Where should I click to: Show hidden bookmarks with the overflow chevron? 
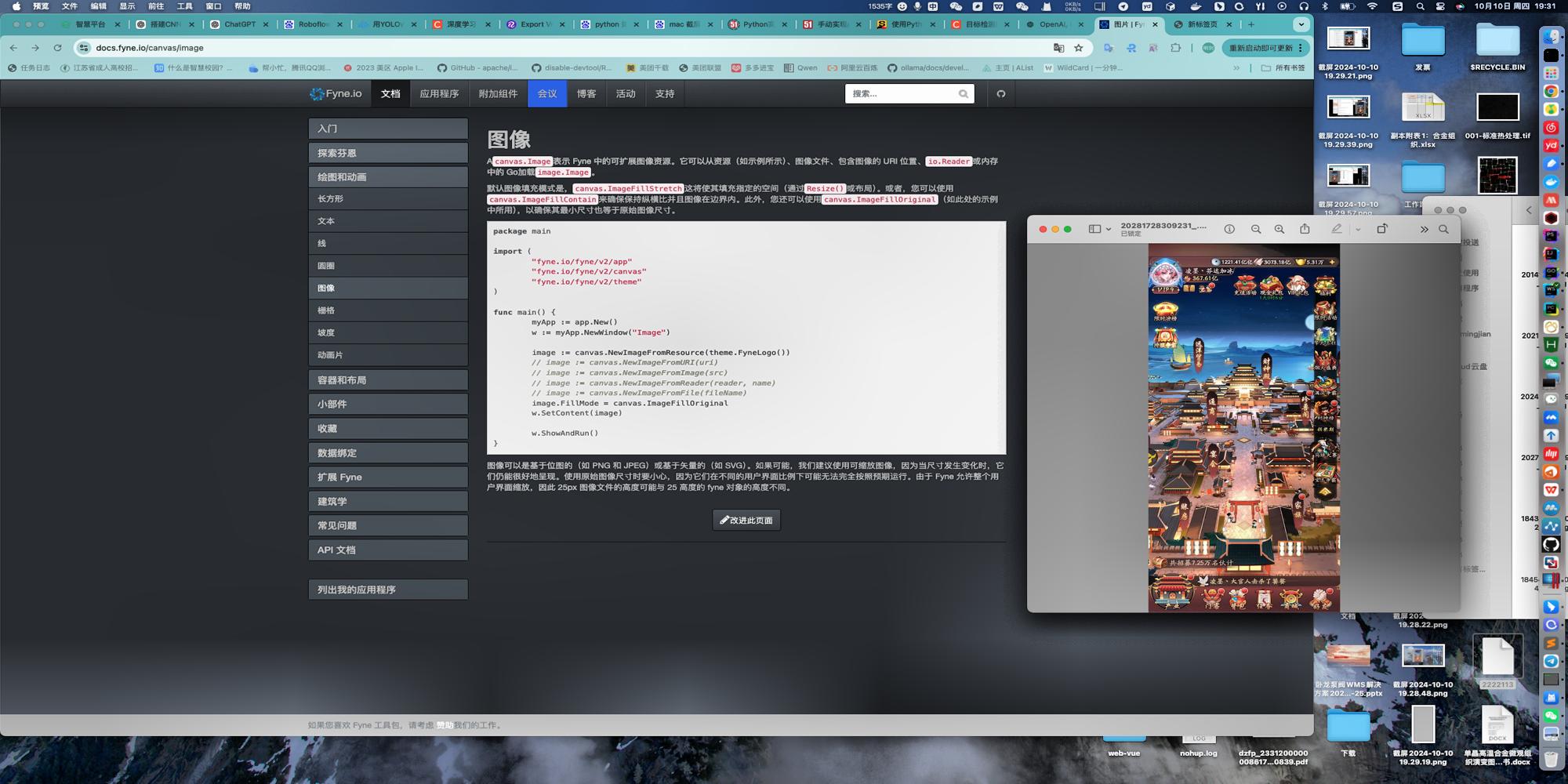[x=1236, y=68]
